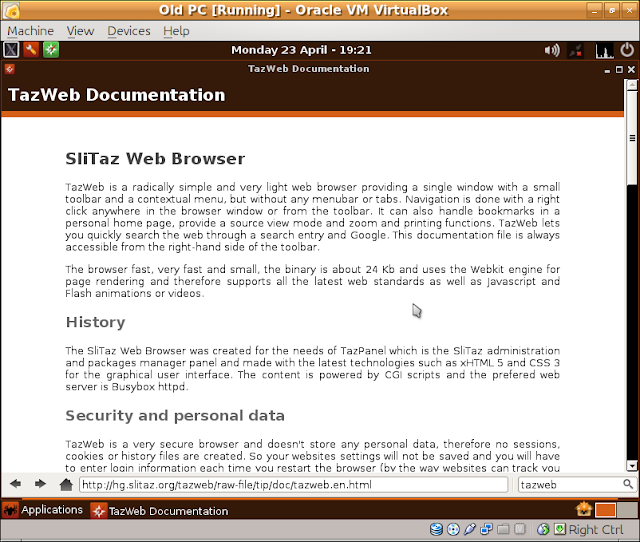
Task: Click the mouse integration globe indicator
Action: 543,529
